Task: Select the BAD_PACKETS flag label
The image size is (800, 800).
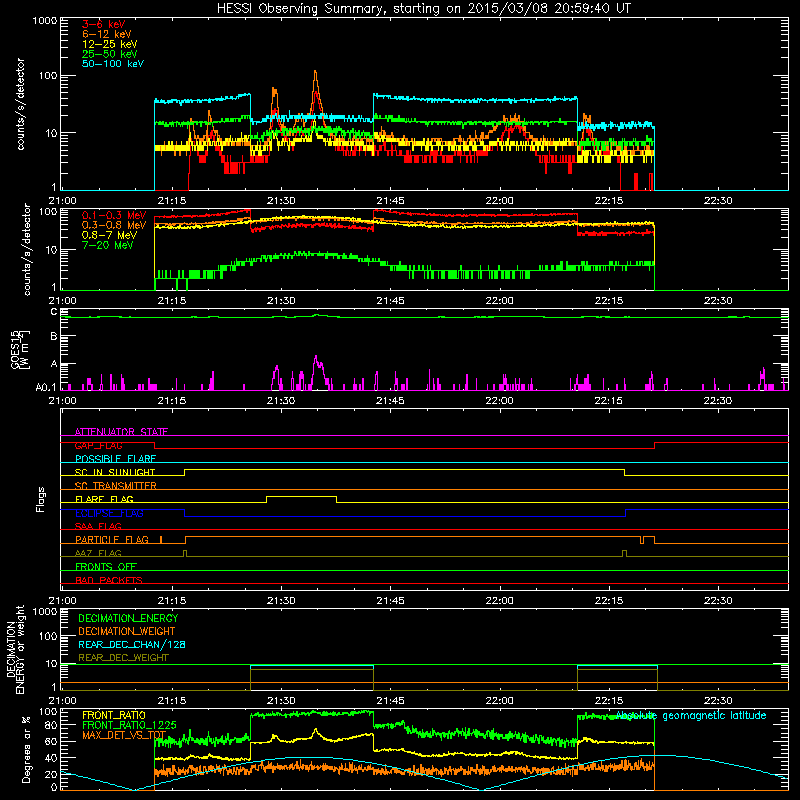Action: (x=109, y=580)
